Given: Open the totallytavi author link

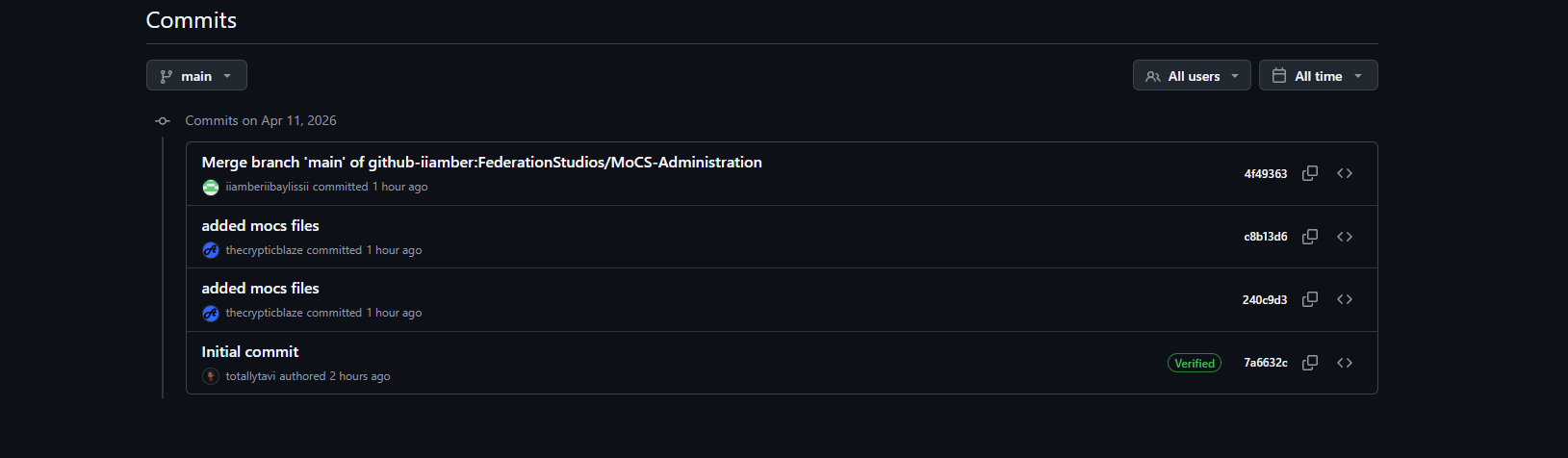Looking at the screenshot, I should click(250, 376).
